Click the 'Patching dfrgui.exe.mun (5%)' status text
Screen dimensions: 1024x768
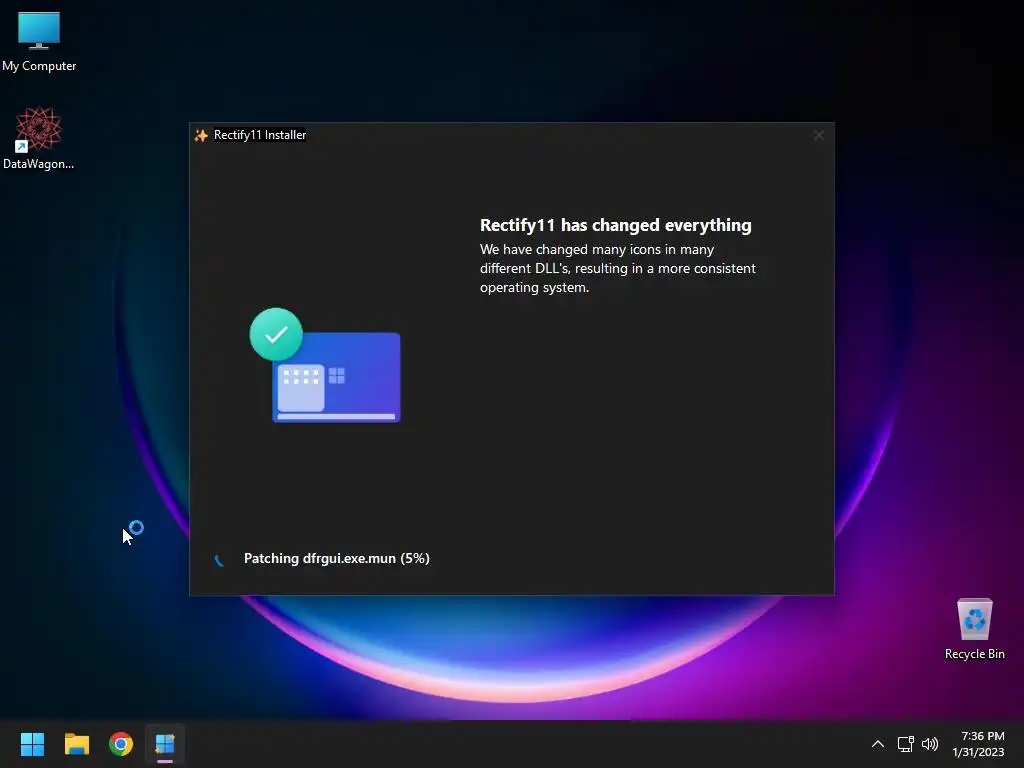point(336,558)
